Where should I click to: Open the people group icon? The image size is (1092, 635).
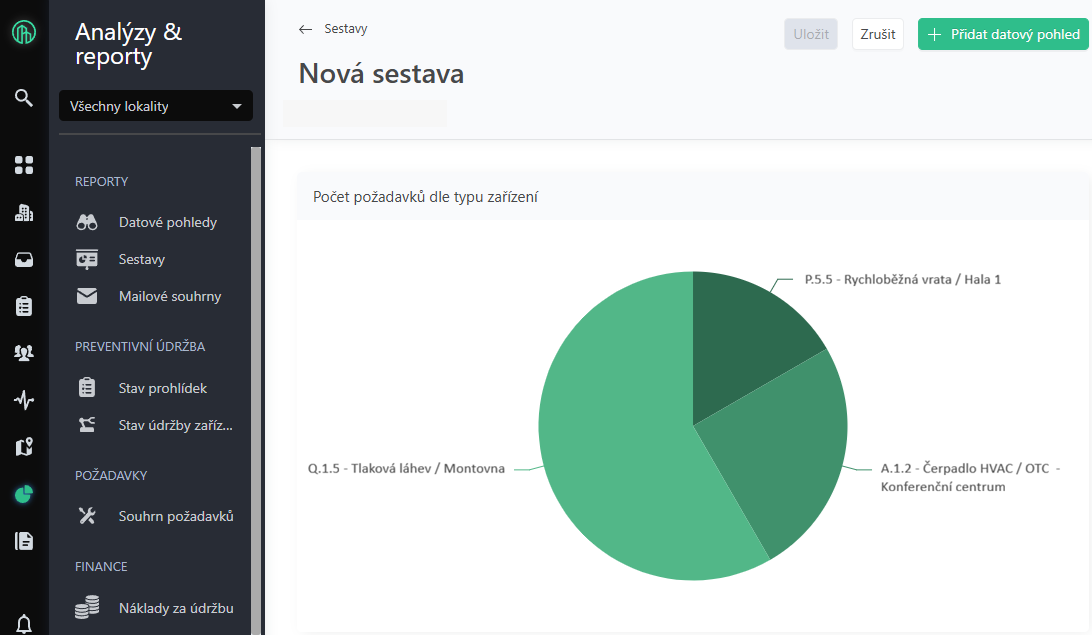tap(24, 353)
